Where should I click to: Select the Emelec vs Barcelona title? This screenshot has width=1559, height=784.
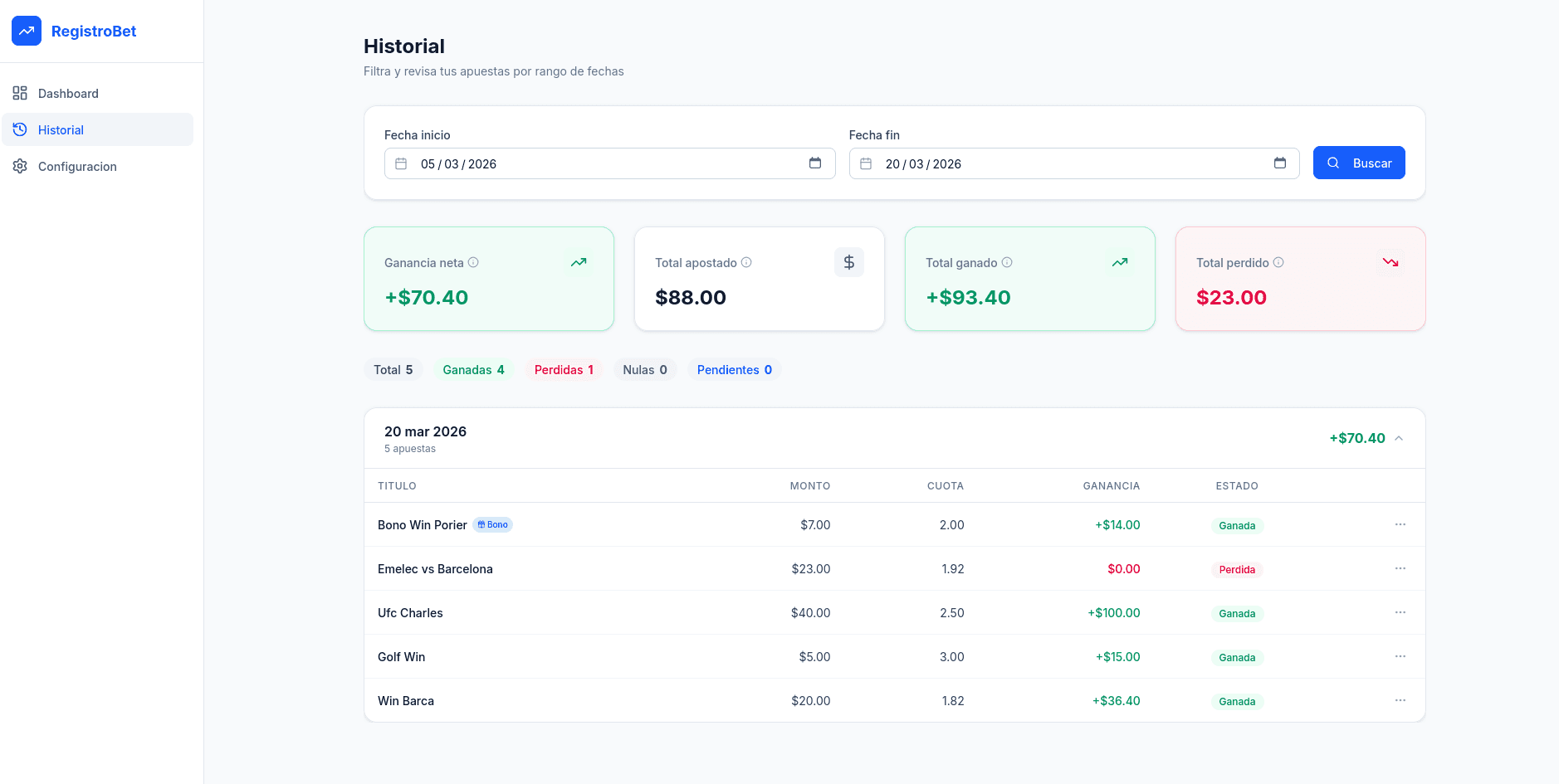coord(435,569)
